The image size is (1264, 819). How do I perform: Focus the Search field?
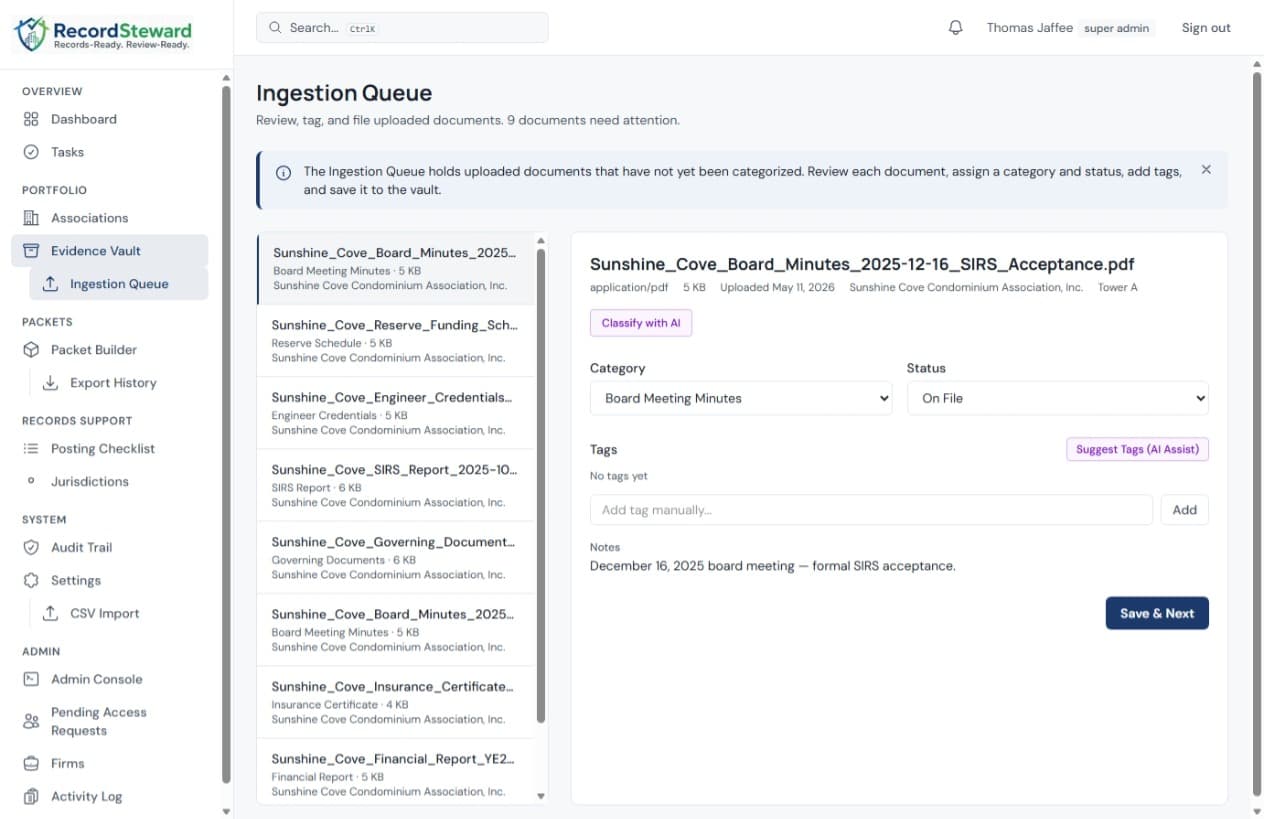(x=402, y=28)
